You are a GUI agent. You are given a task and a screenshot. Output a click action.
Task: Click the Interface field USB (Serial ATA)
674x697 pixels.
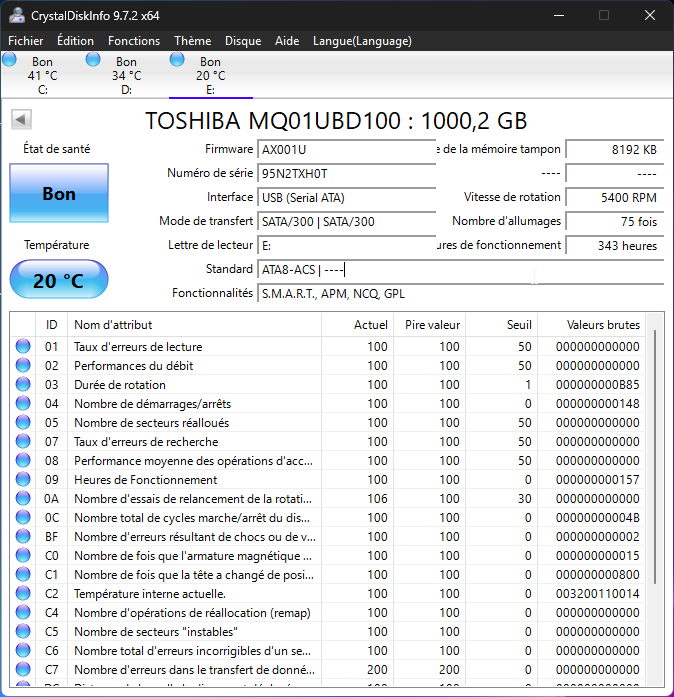[x=346, y=197]
